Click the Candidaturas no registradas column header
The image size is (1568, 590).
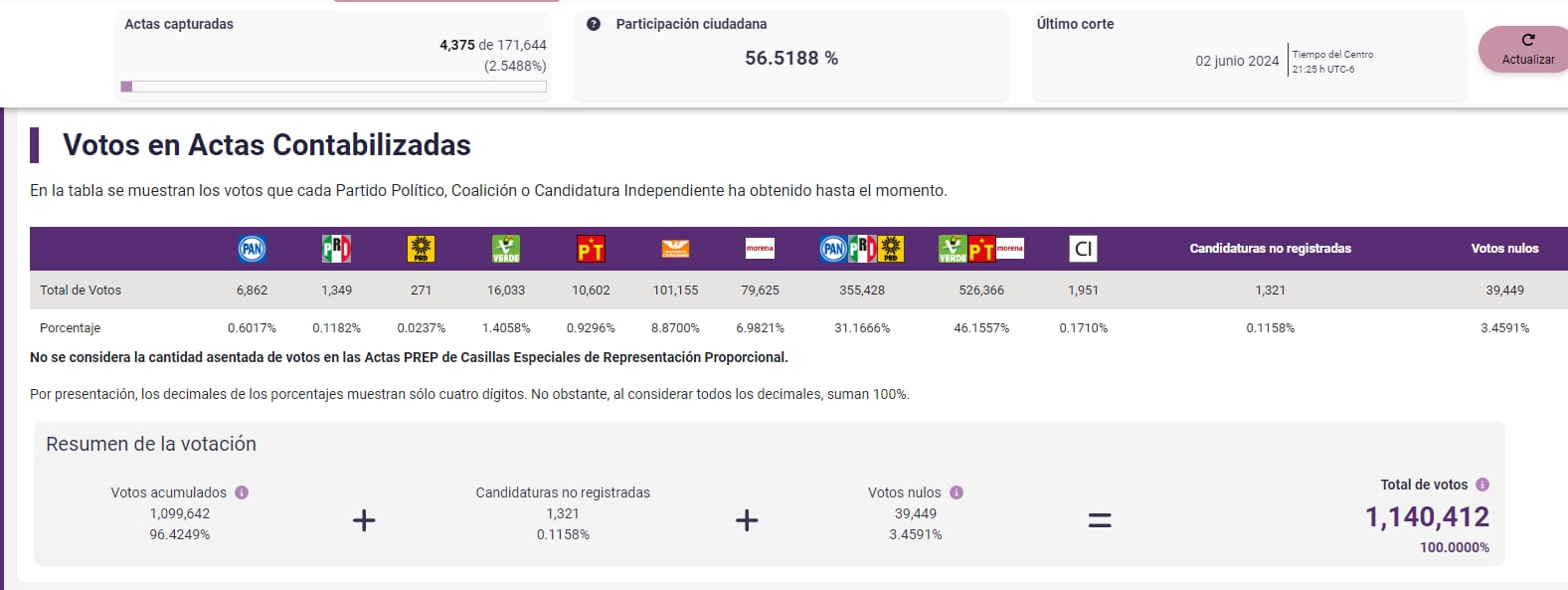(1270, 249)
